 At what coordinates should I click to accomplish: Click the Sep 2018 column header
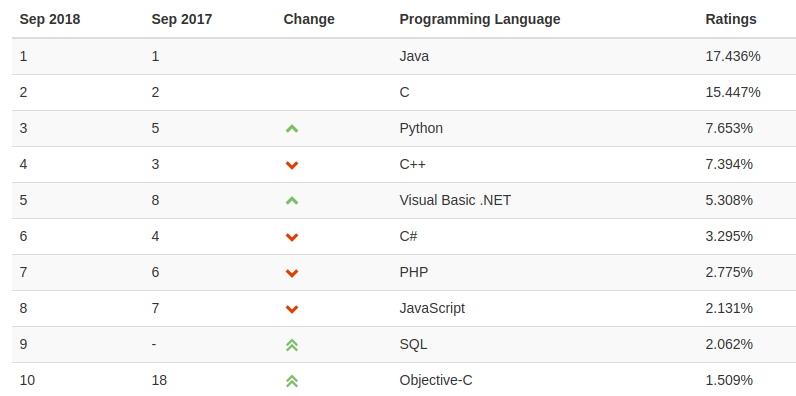coord(50,19)
